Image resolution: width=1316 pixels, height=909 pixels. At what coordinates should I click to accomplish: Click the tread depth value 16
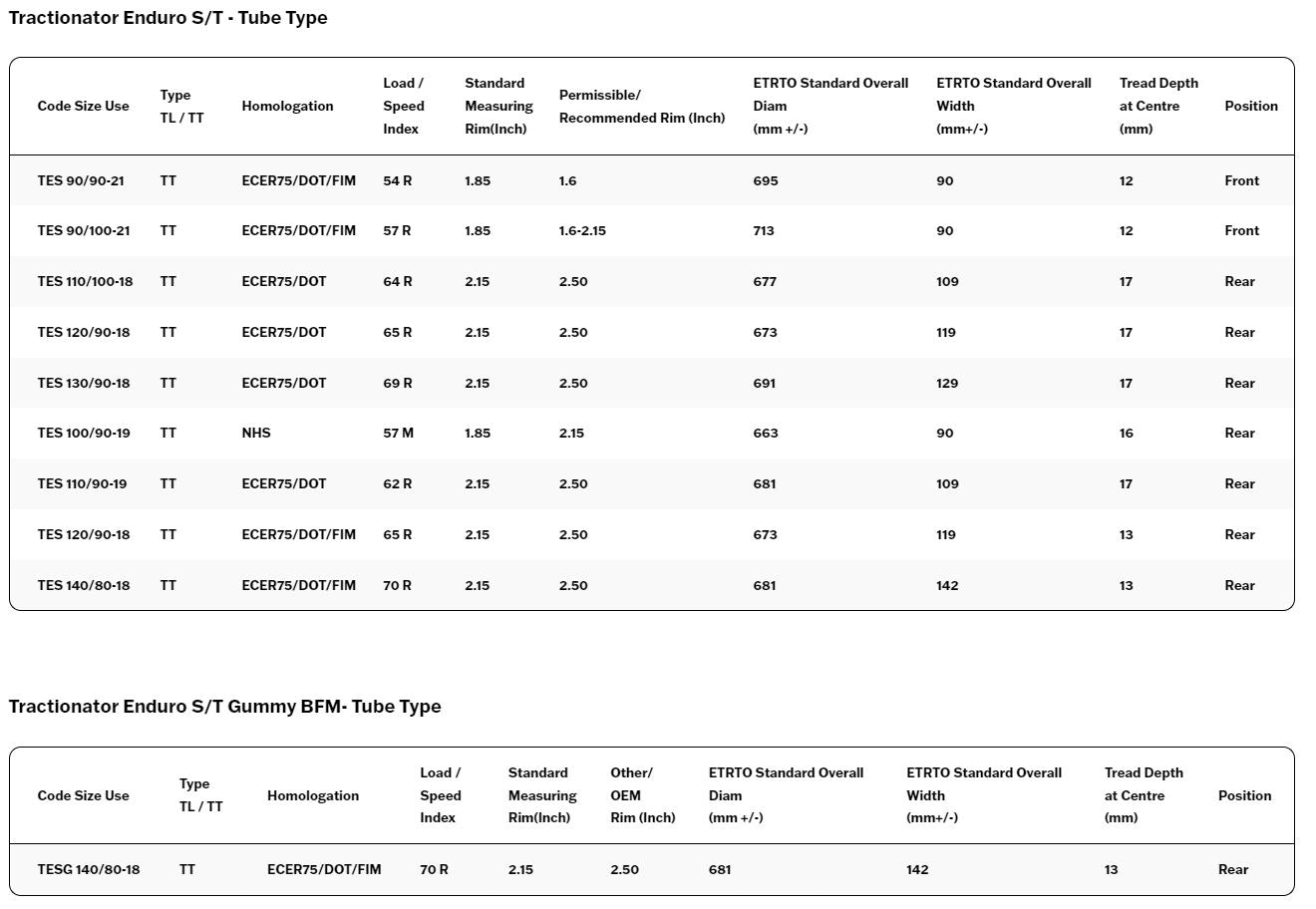tap(1126, 434)
